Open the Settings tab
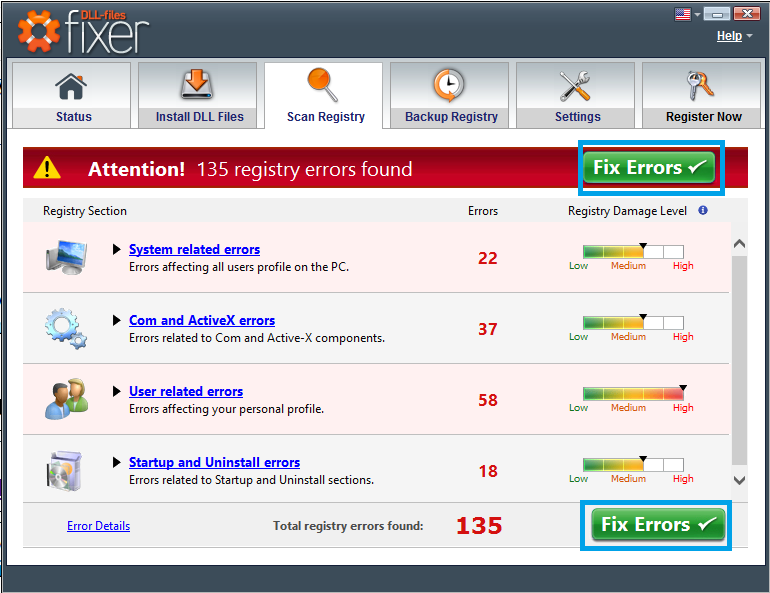The image size is (770, 593). (576, 95)
